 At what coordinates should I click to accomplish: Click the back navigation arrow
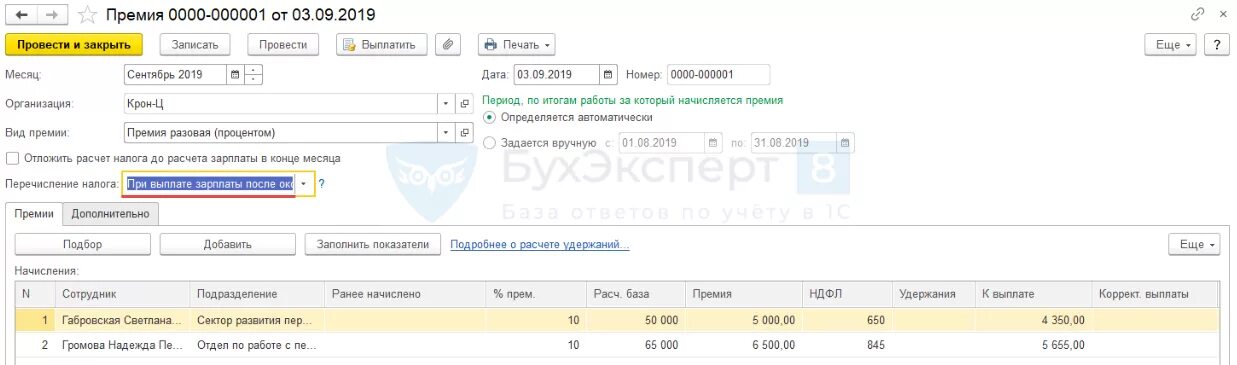tap(22, 15)
